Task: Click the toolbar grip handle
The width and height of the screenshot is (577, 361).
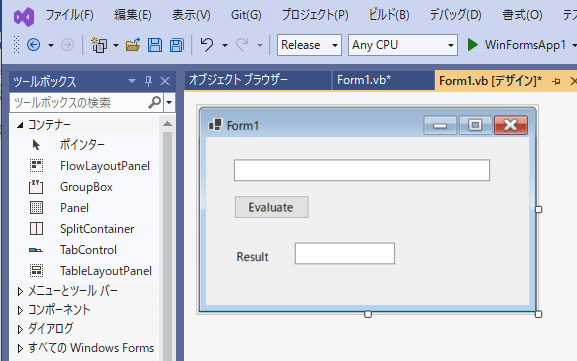Action: [16, 45]
